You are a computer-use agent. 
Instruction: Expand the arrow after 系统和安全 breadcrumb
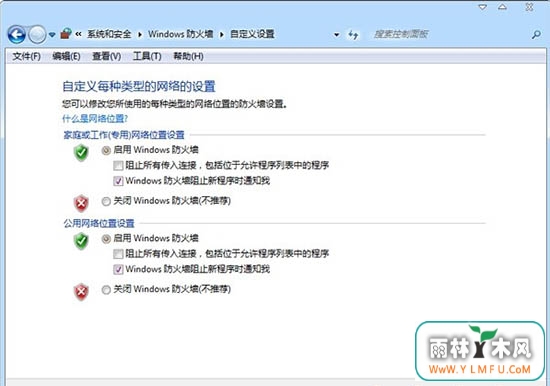(x=140, y=34)
